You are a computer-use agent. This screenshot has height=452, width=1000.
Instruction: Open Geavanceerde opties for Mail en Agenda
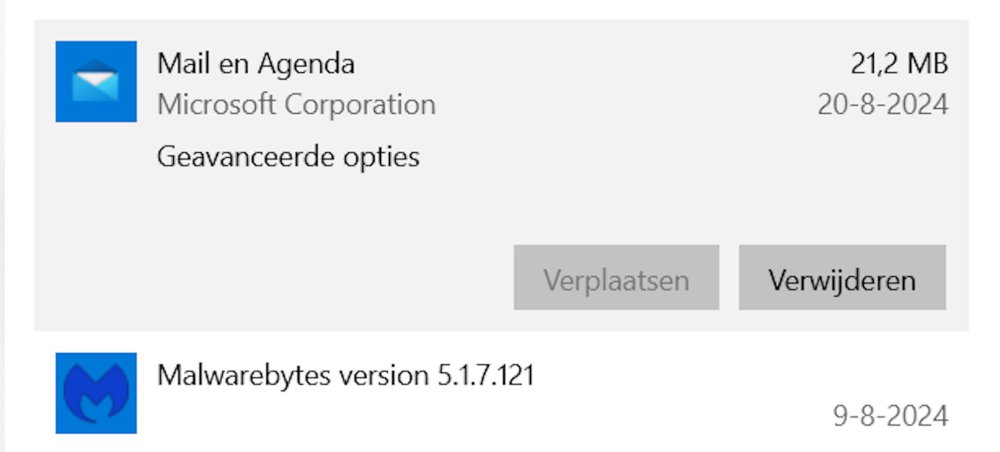(x=288, y=157)
